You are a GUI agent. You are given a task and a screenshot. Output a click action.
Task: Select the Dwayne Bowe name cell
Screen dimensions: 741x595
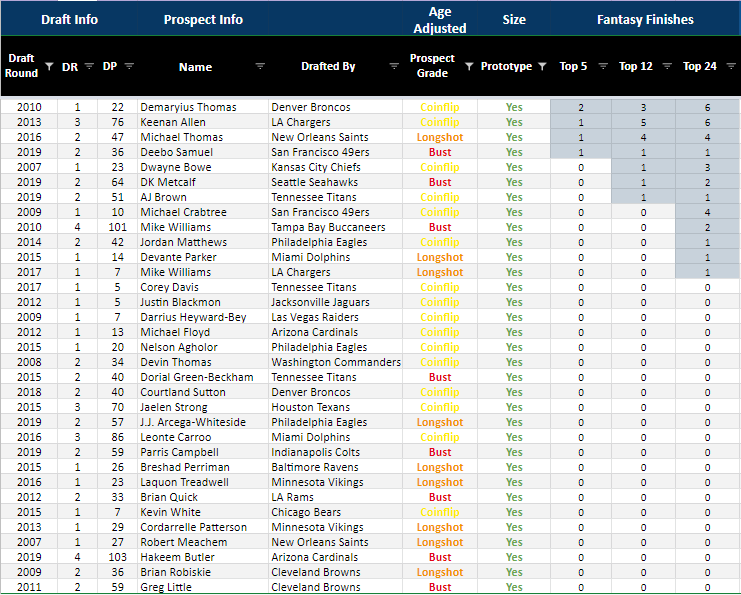[x=203, y=167]
